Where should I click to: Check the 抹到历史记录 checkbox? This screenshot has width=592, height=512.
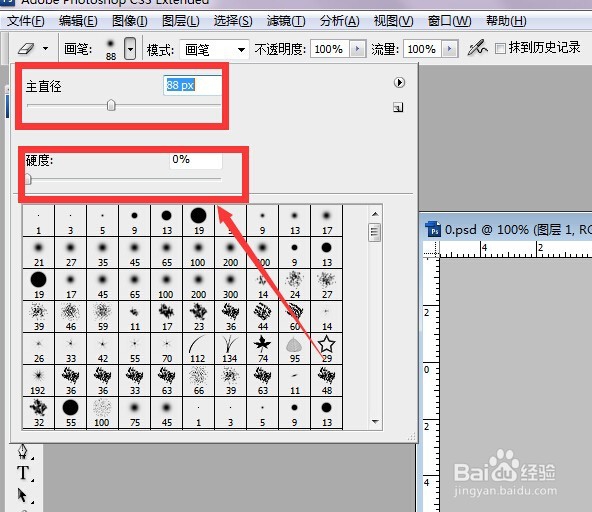(x=500, y=48)
